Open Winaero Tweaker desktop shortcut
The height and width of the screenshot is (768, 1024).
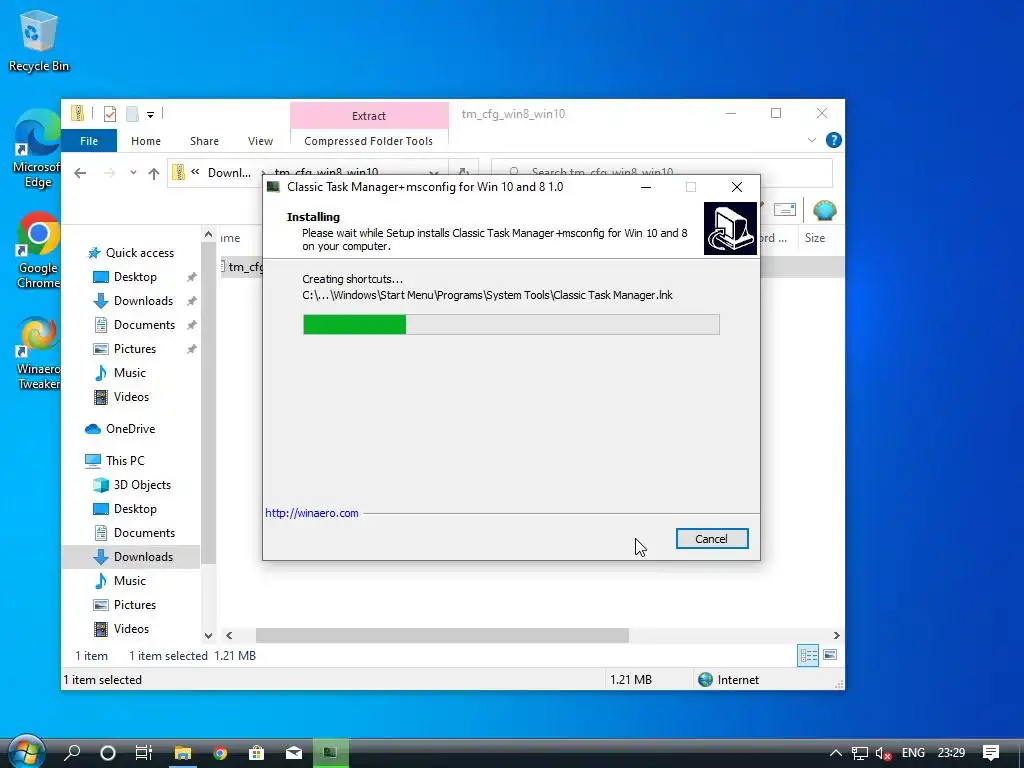pyautogui.click(x=38, y=353)
